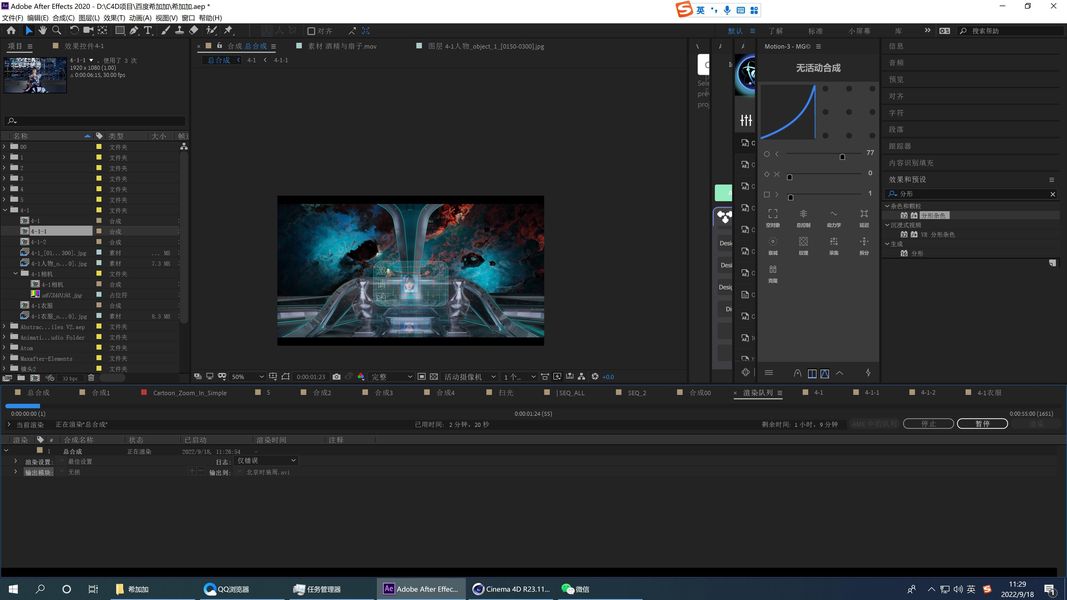
Task: Open the Tracker panel on the right side
Action: pos(900,146)
